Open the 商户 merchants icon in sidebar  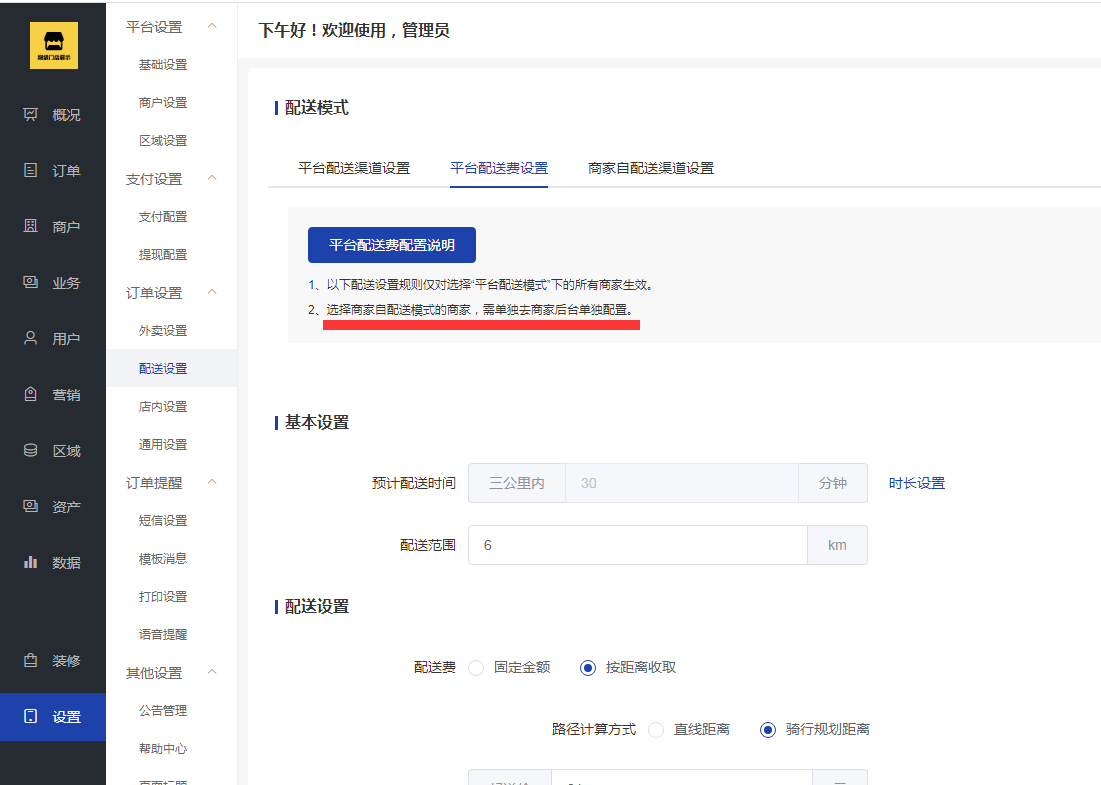30,226
